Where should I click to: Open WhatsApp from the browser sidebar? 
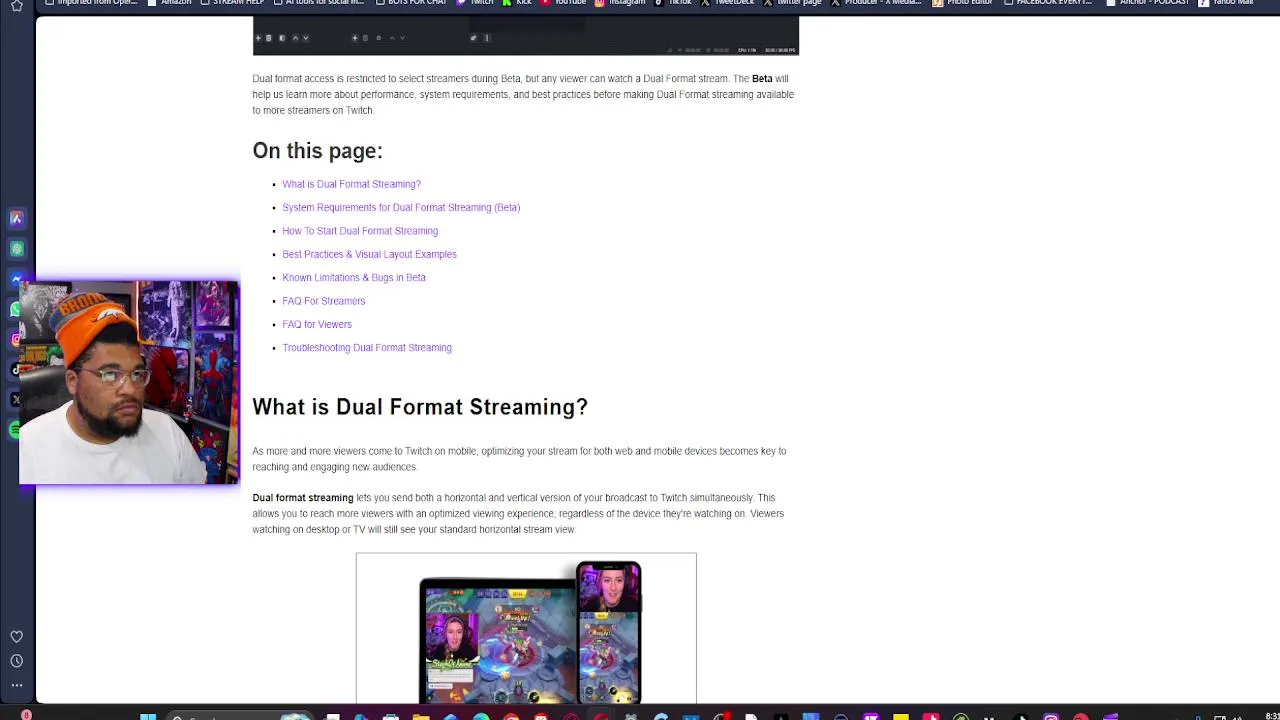[x=14, y=309]
